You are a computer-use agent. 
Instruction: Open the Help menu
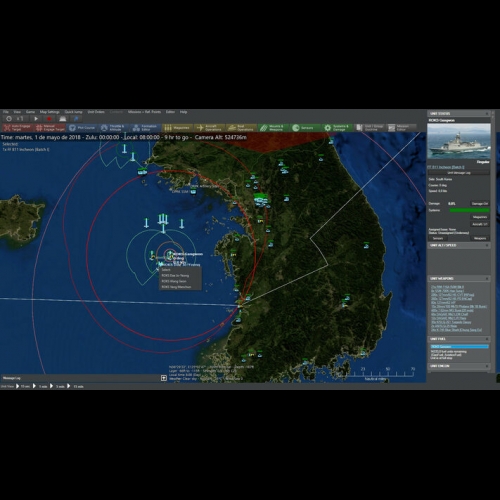(x=183, y=112)
